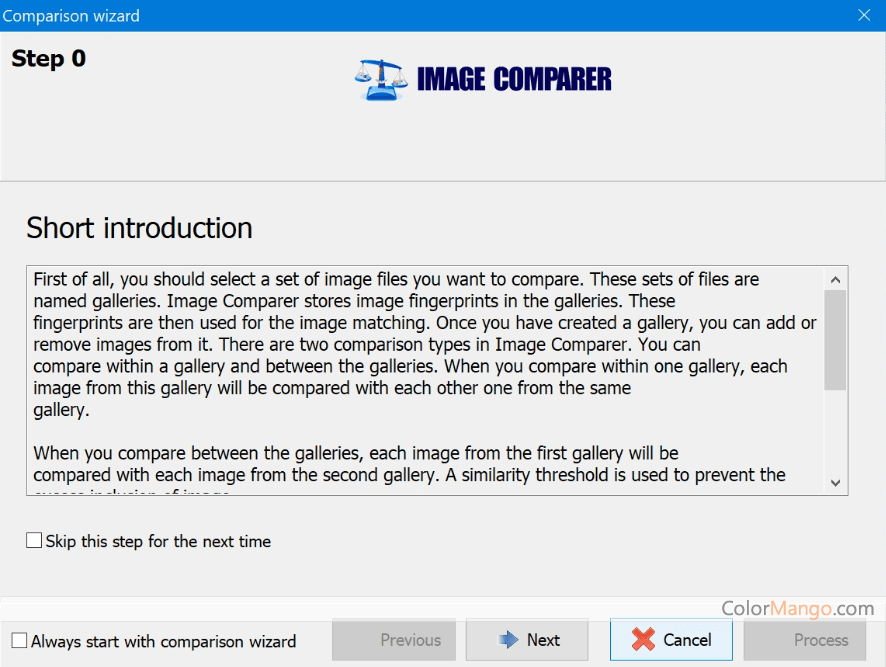Click the Step 0 heading
Viewport: 886px width, 667px height.
[x=49, y=59]
